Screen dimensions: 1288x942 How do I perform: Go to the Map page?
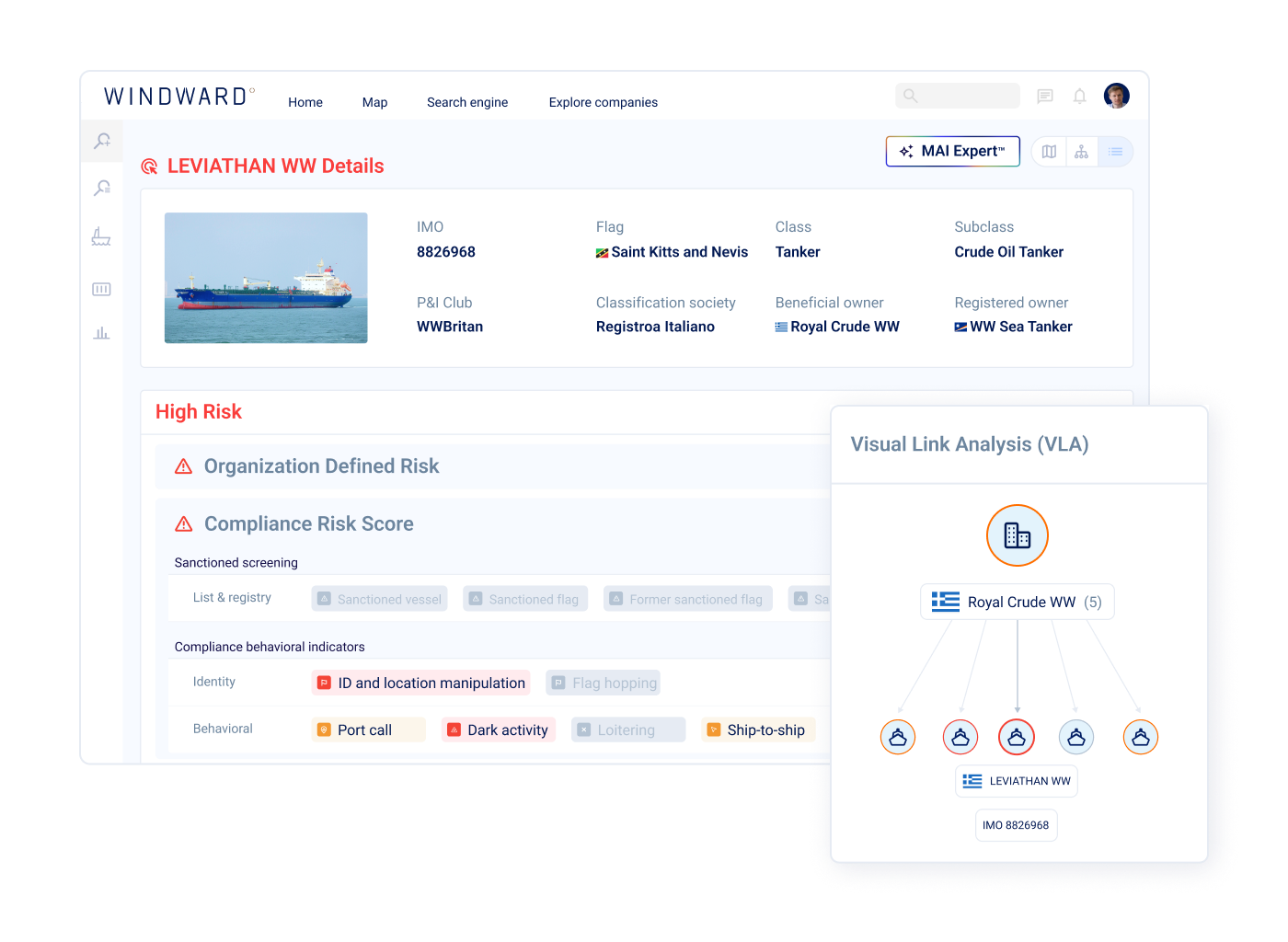coord(374,102)
